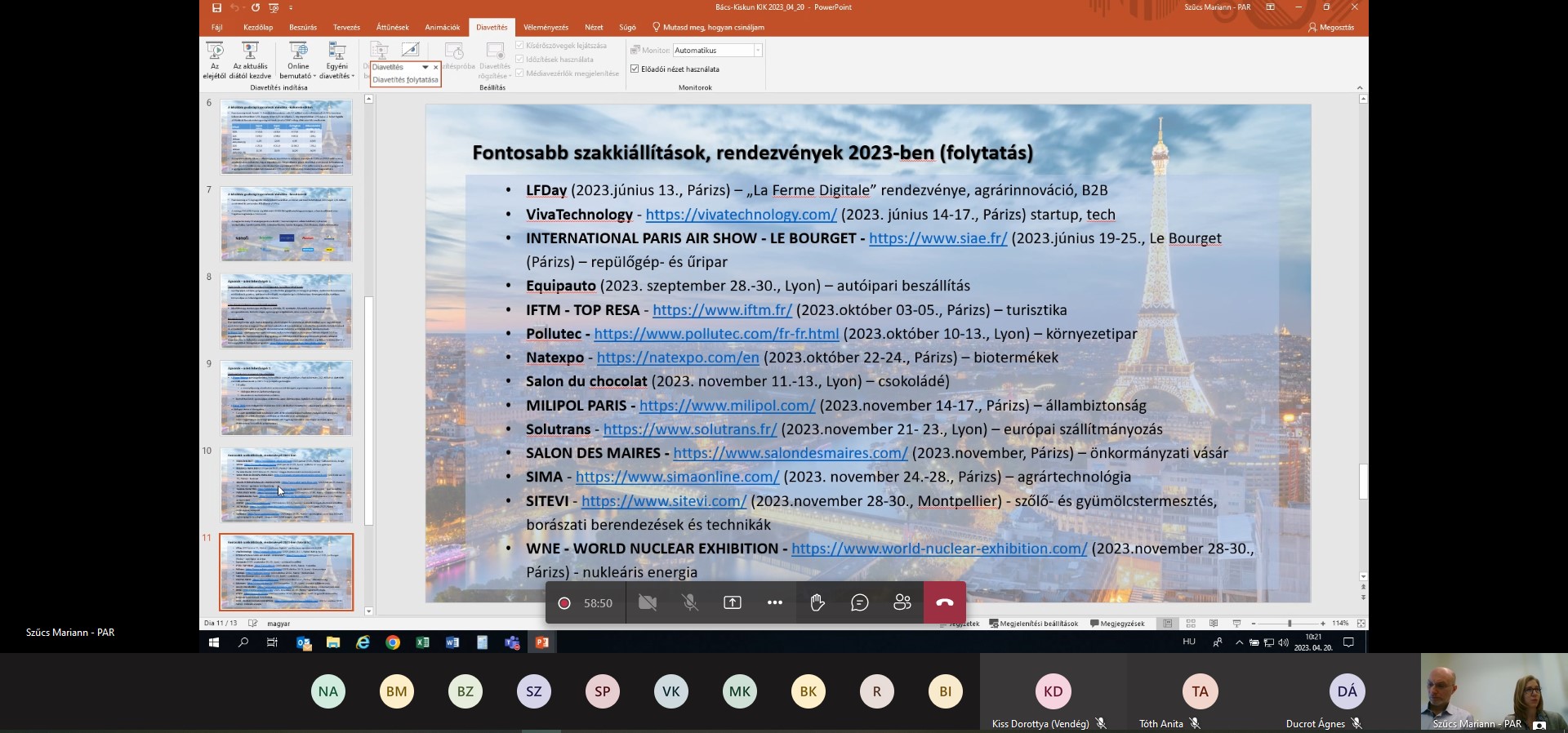Switch to slide sorter view in status bar
The height and width of the screenshot is (733, 1568).
pos(1191,624)
